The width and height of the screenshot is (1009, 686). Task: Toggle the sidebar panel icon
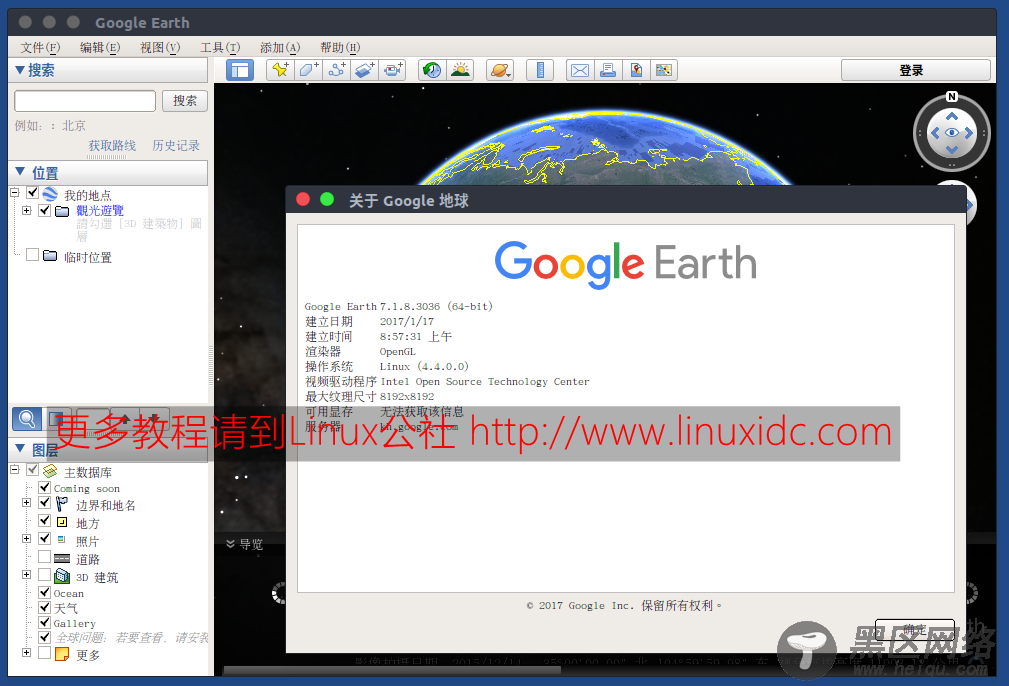click(240, 70)
